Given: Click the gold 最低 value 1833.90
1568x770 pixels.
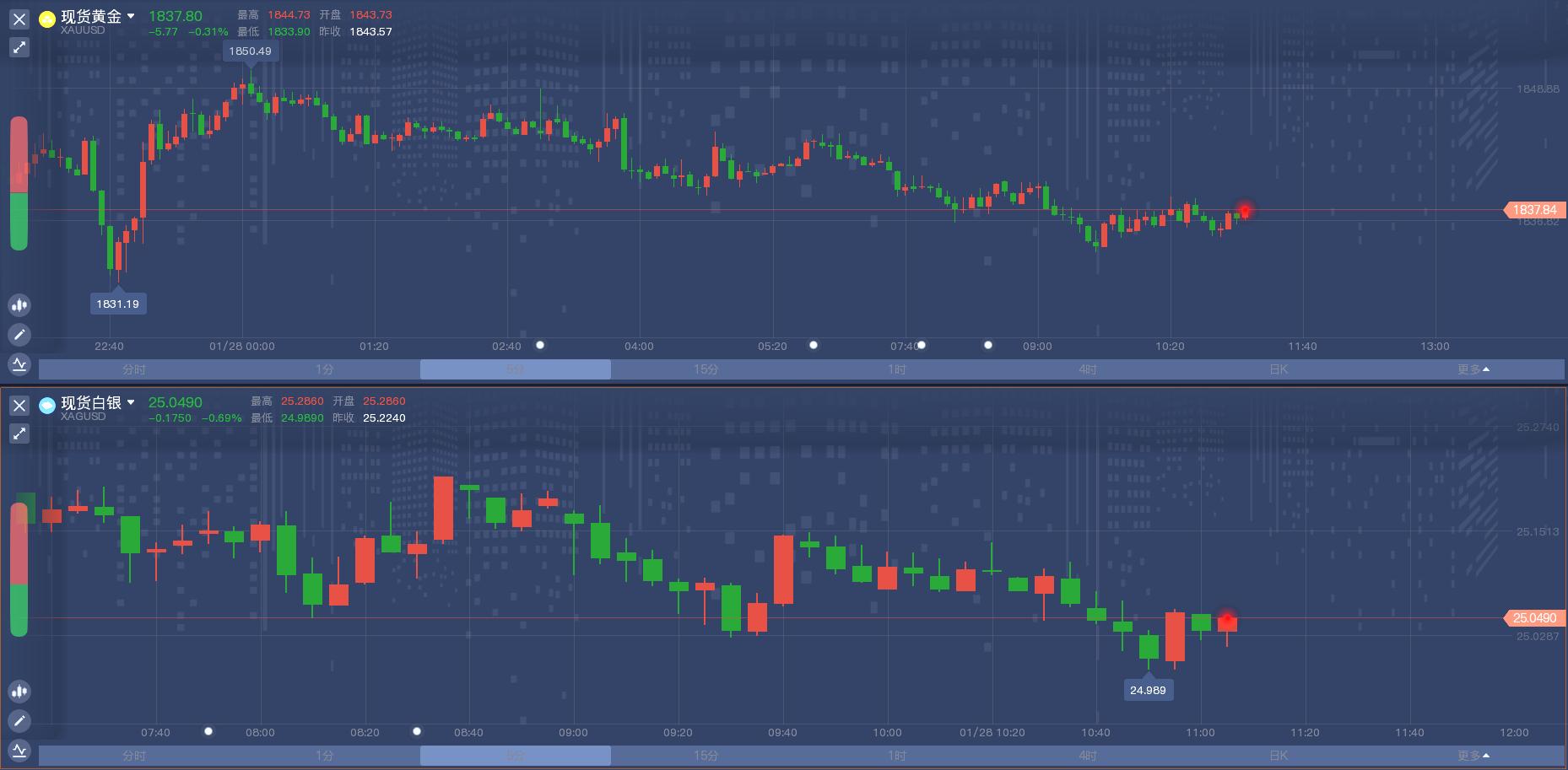Looking at the screenshot, I should tap(289, 31).
